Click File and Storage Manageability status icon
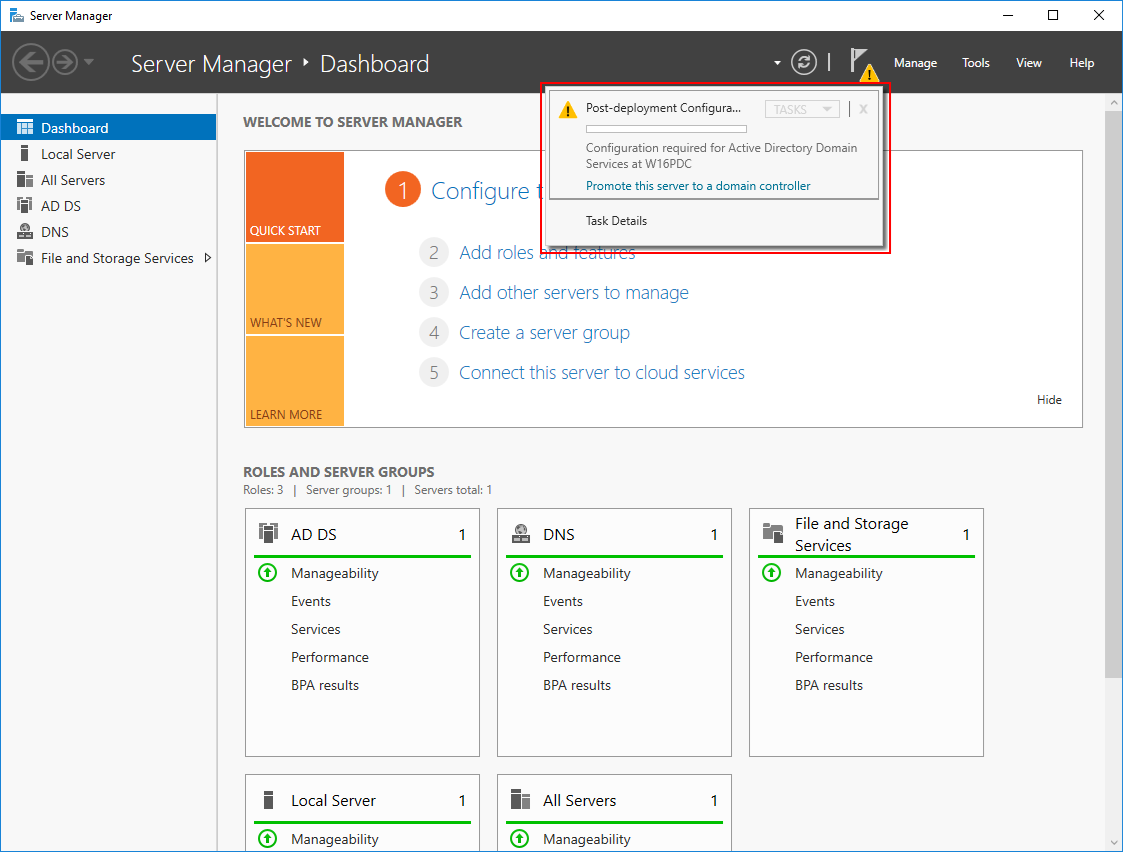 coord(771,573)
